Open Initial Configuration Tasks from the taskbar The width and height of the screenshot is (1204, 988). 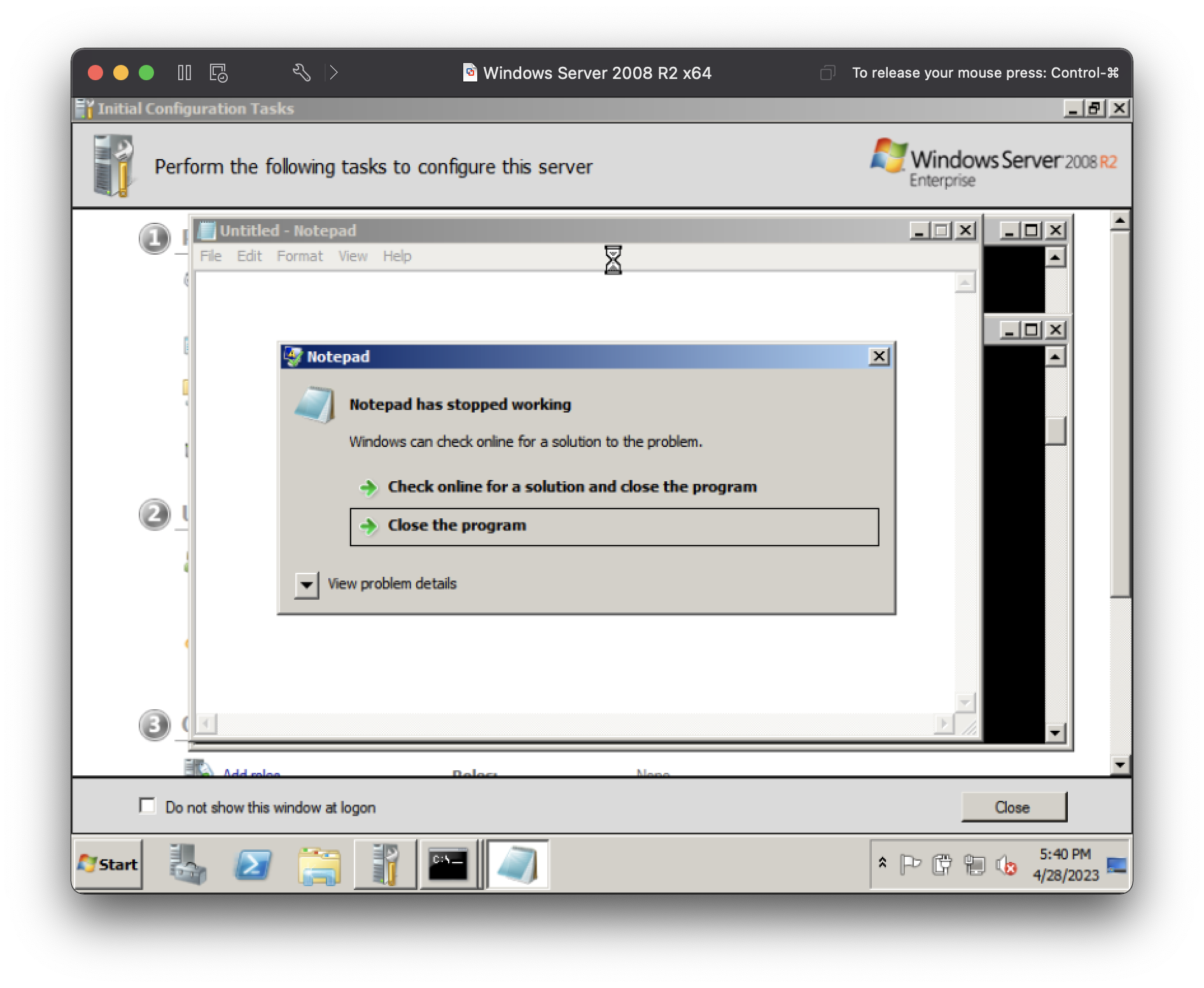click(384, 864)
